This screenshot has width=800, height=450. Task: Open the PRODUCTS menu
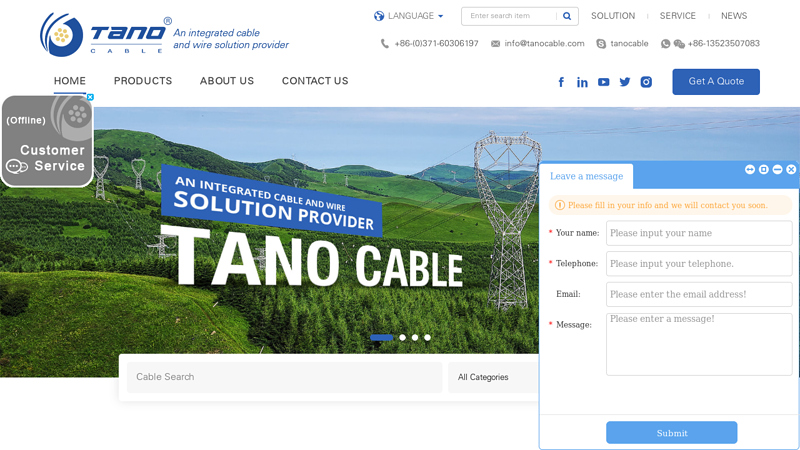(143, 81)
